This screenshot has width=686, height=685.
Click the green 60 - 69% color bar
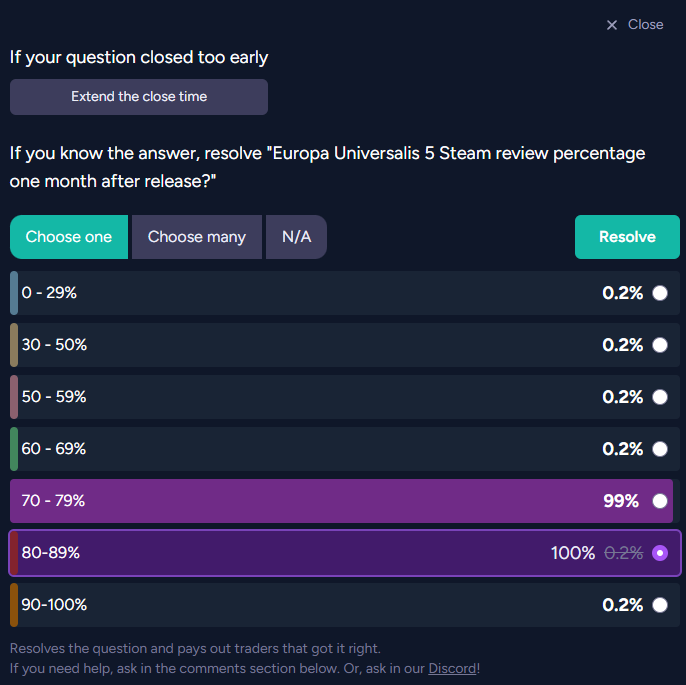[x=14, y=449]
